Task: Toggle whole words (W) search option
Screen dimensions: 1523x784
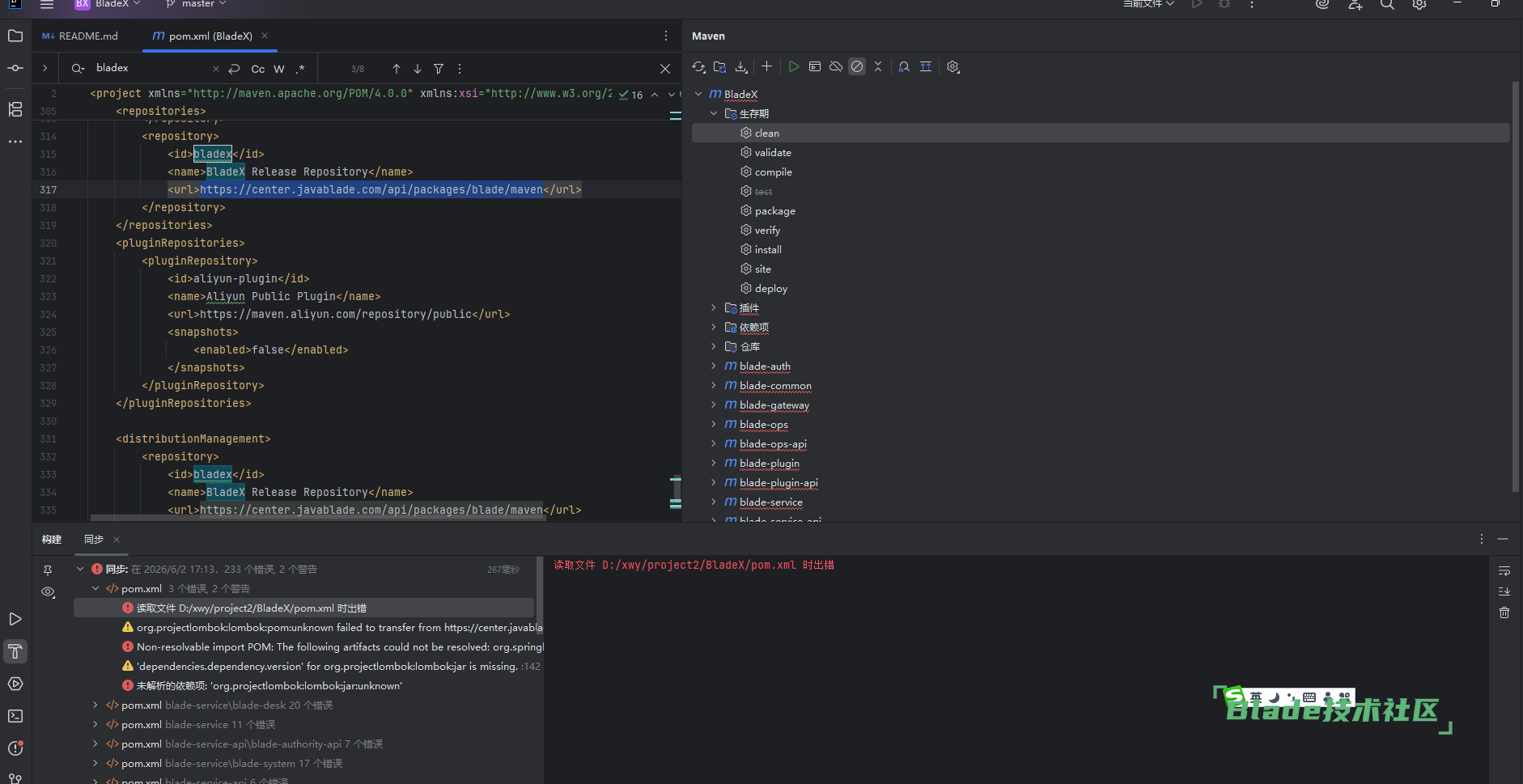Action: pyautogui.click(x=279, y=69)
